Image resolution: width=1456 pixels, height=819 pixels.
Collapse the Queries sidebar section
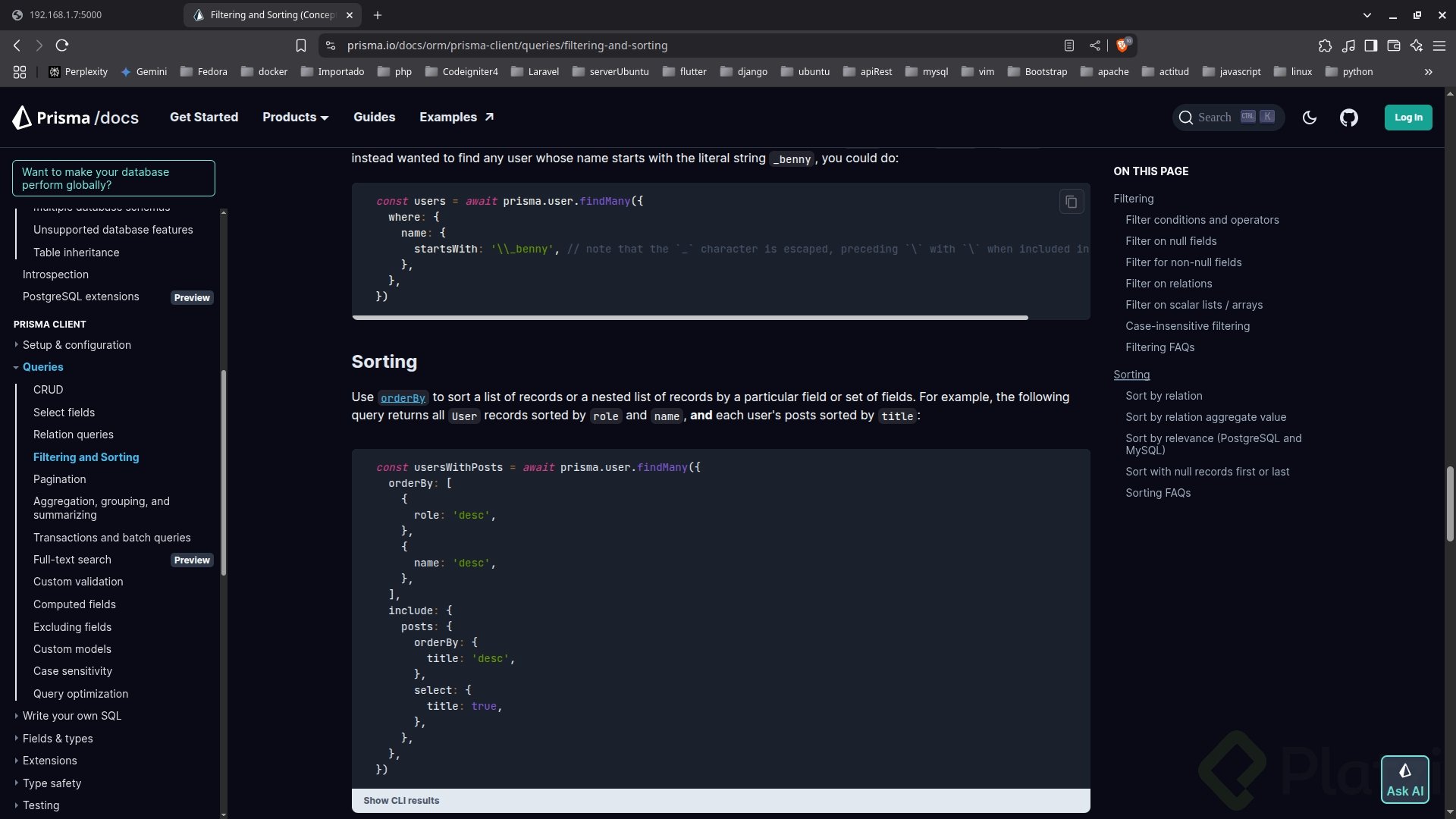(x=16, y=367)
